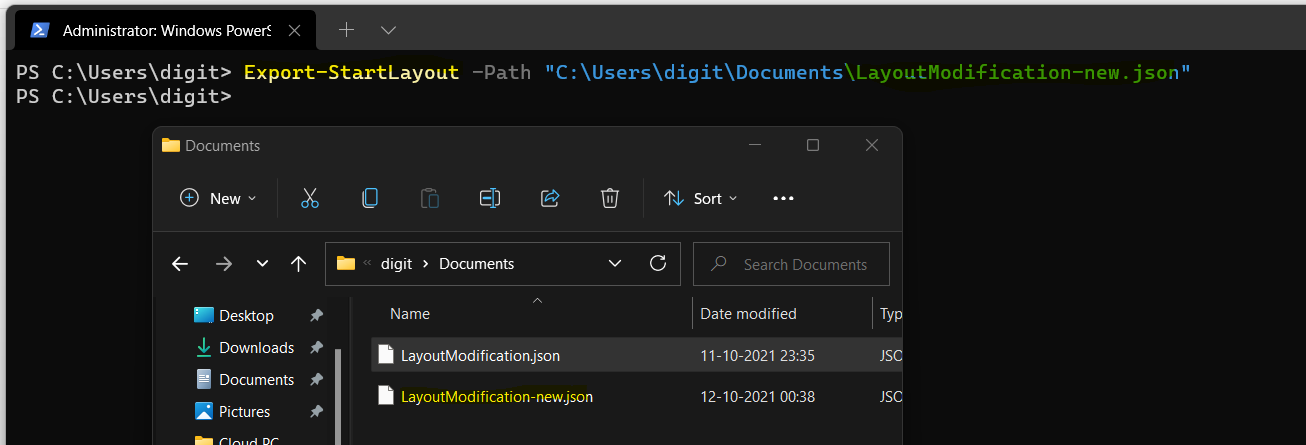Image resolution: width=1306 pixels, height=445 pixels.
Task: Click Documents in the address breadcrumb
Action: [x=477, y=264]
